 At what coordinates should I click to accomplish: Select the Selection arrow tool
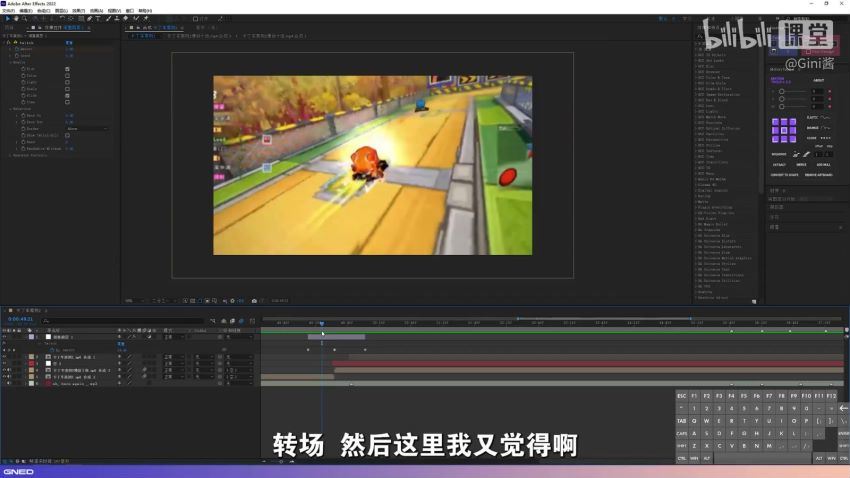(8, 18)
